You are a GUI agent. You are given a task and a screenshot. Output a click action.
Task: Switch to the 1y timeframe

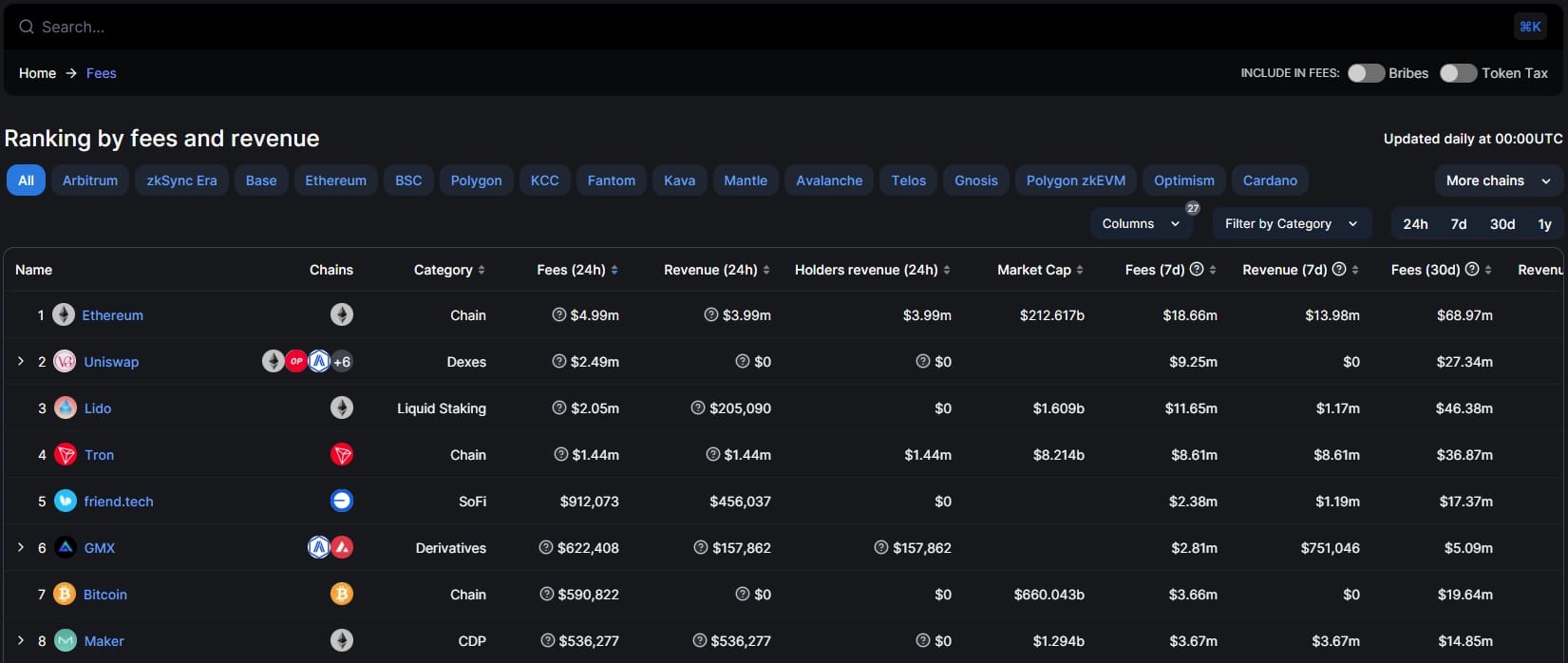coord(1544,224)
